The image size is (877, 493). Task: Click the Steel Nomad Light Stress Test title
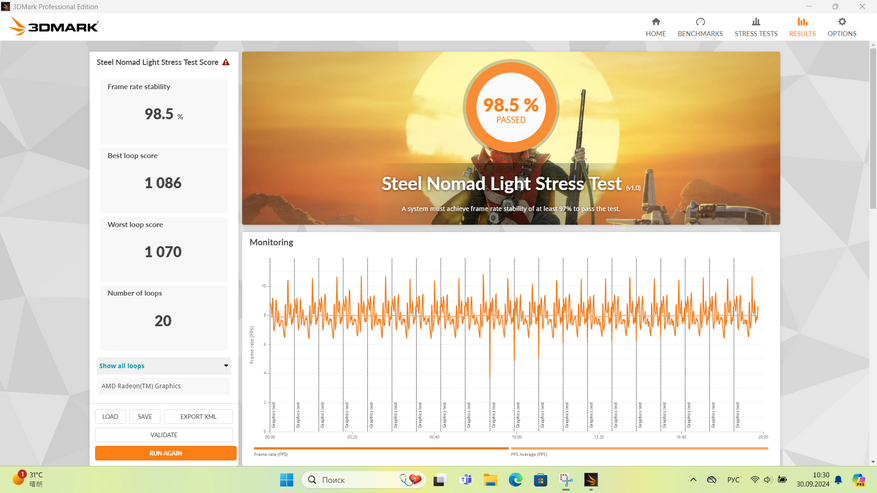pyautogui.click(x=502, y=184)
